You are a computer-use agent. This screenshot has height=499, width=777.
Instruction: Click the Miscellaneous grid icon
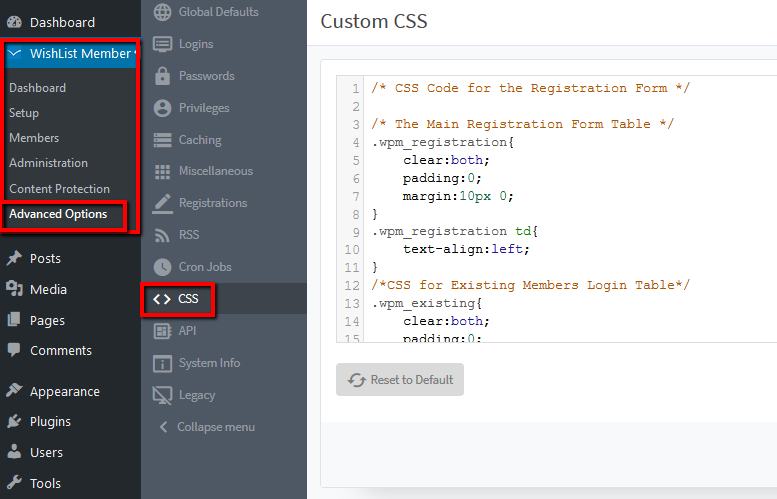click(x=162, y=171)
